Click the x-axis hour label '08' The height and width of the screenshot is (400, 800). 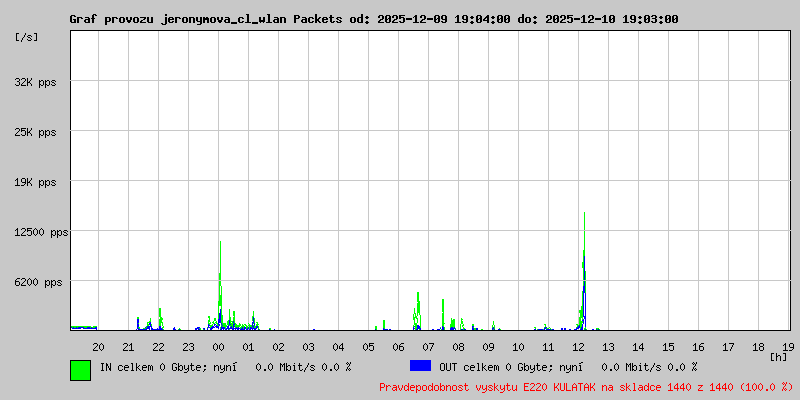coord(459,347)
